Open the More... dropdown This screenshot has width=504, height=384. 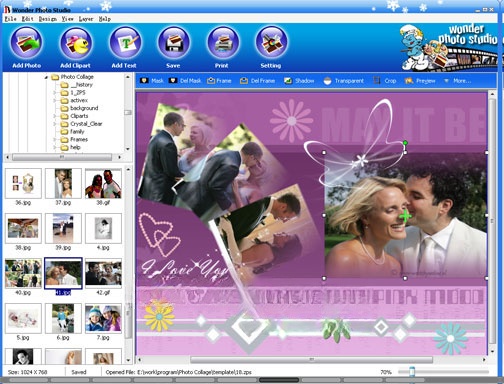pyautogui.click(x=457, y=81)
